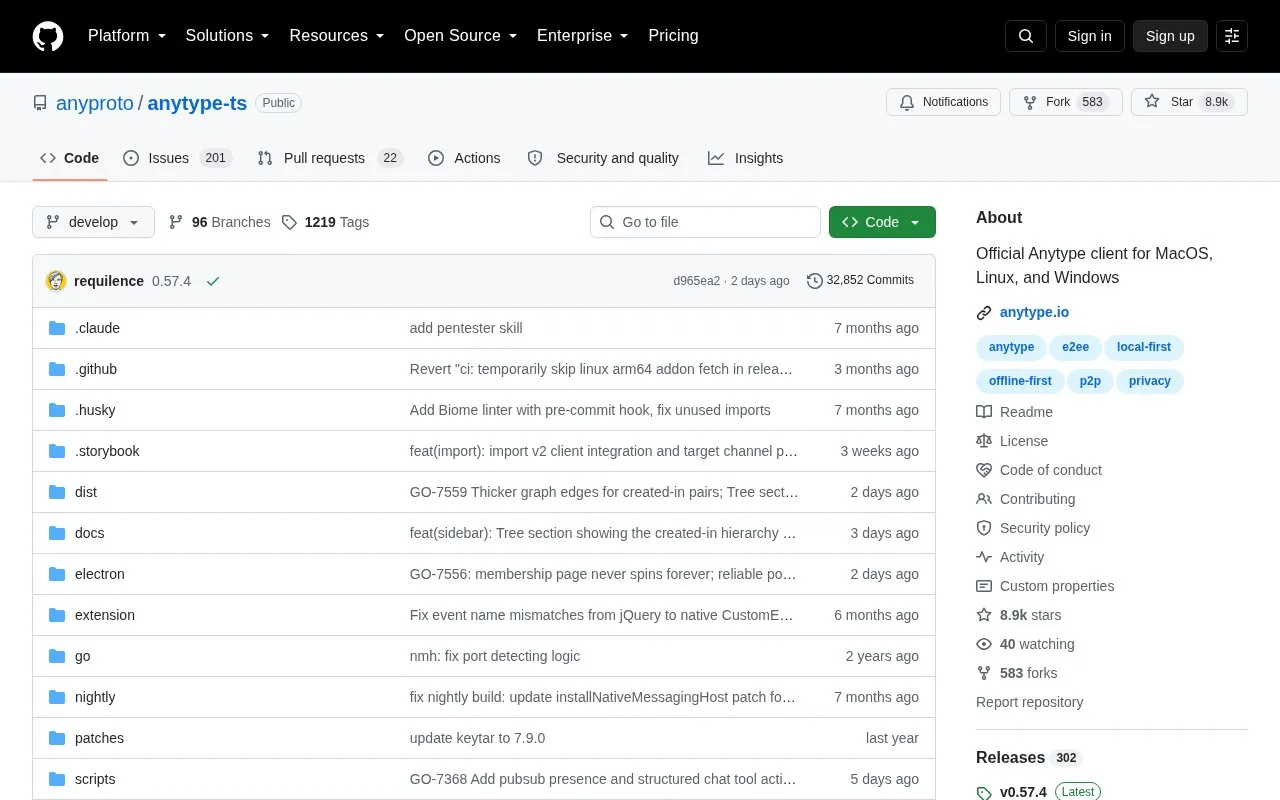This screenshot has height=800, width=1280.
Task: Open the green Code dropdown
Action: point(882,222)
